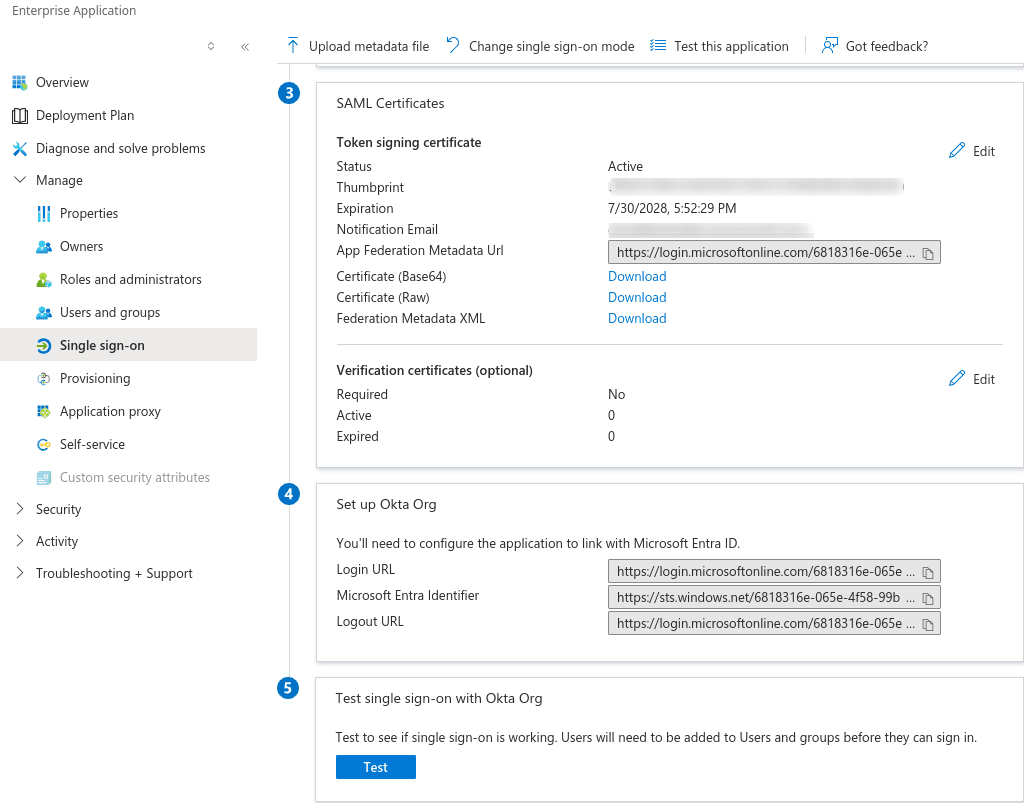Expand the Activity section

click(20, 541)
